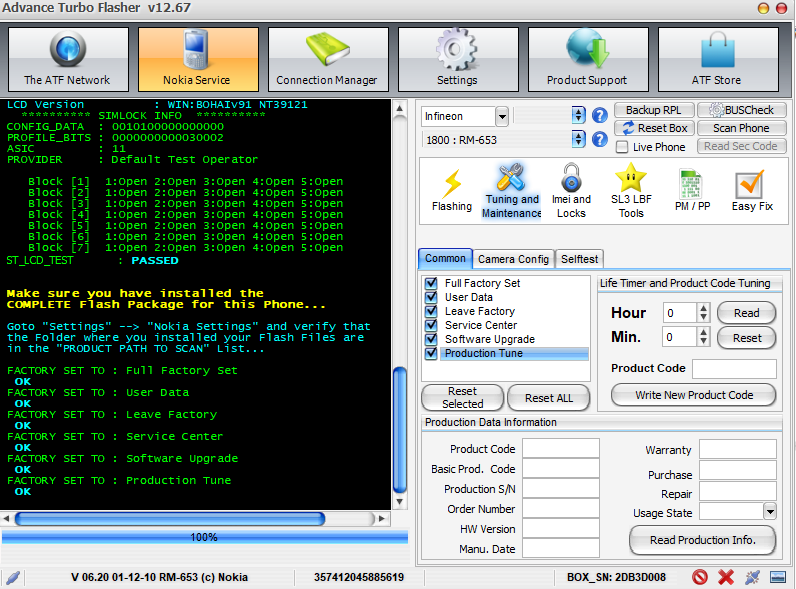
Task: Open the Infineon platform dropdown
Action: pyautogui.click(x=502, y=117)
